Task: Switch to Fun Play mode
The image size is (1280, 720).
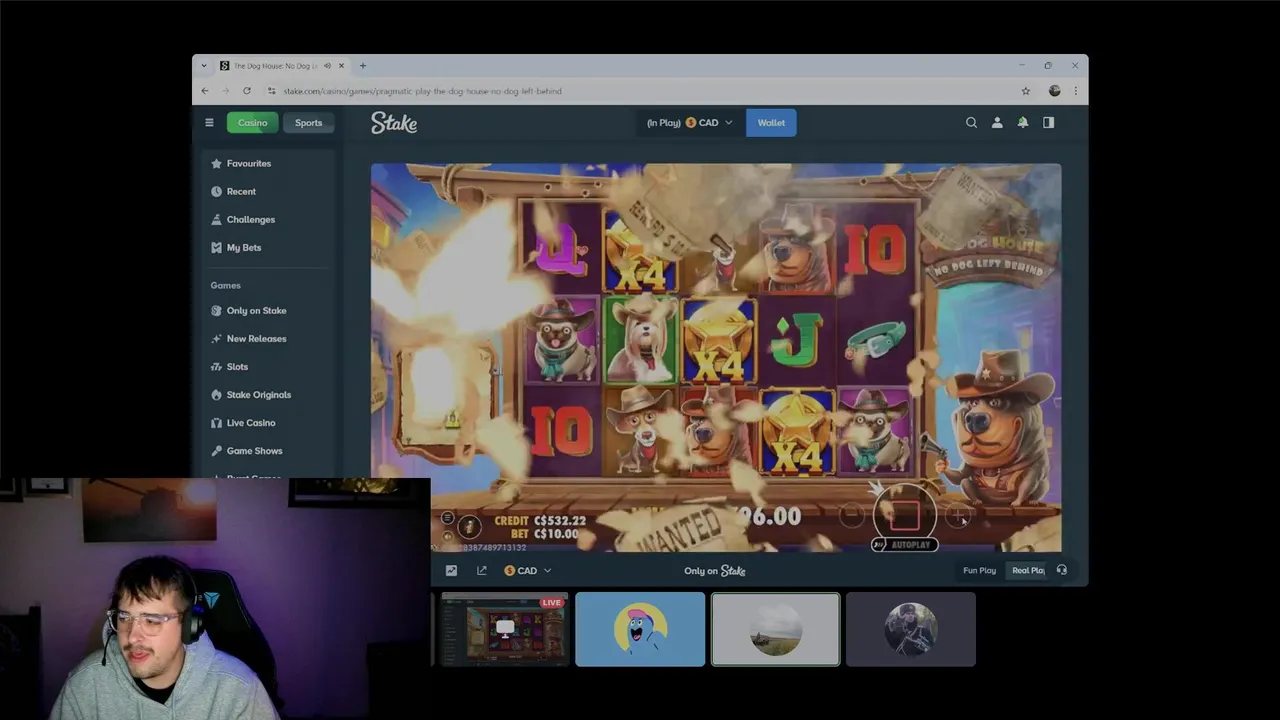Action: coord(979,571)
